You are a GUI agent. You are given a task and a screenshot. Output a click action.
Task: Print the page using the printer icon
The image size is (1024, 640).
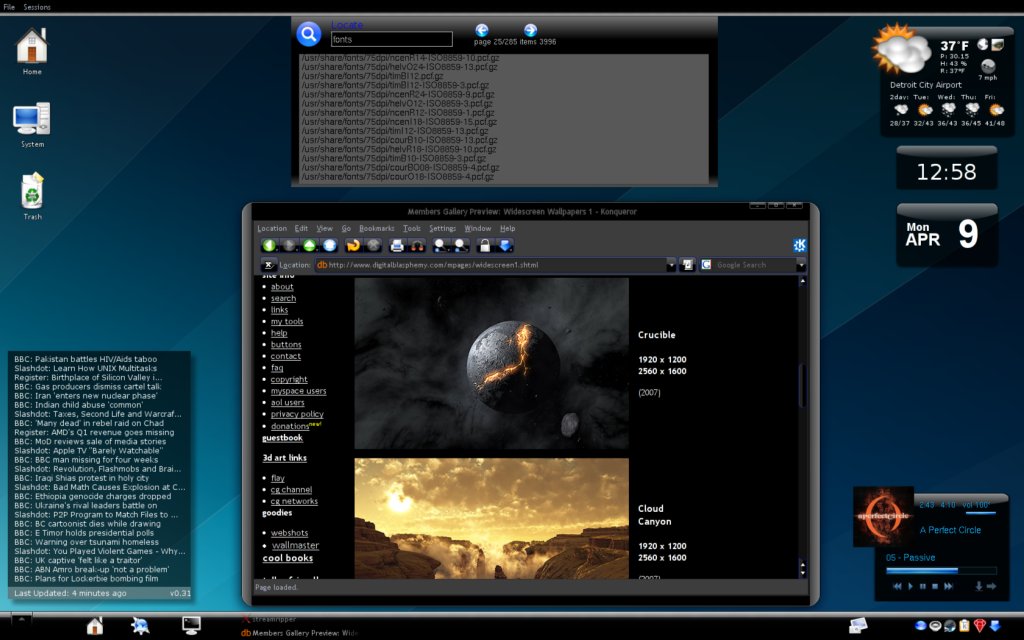[x=397, y=246]
